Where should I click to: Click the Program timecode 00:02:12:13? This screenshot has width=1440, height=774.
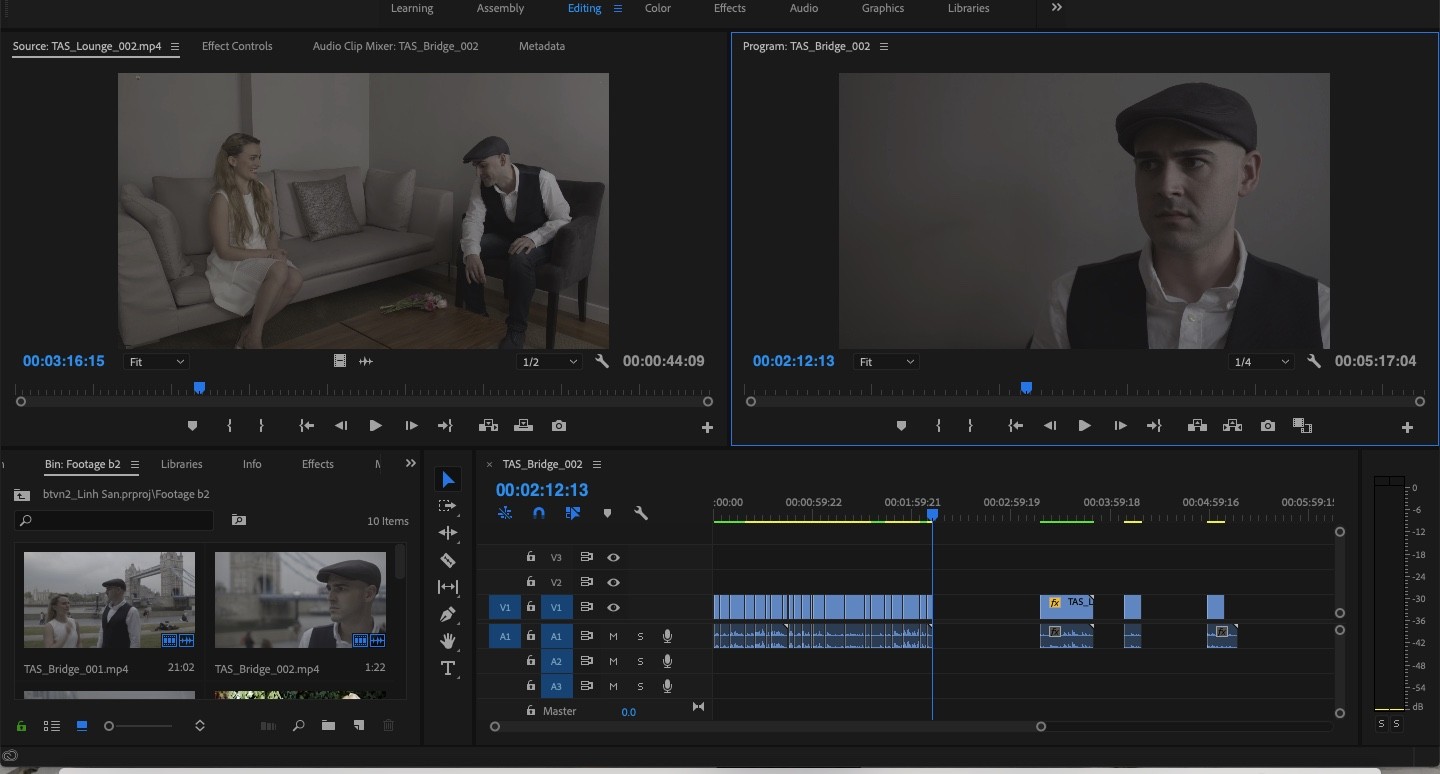pos(794,361)
